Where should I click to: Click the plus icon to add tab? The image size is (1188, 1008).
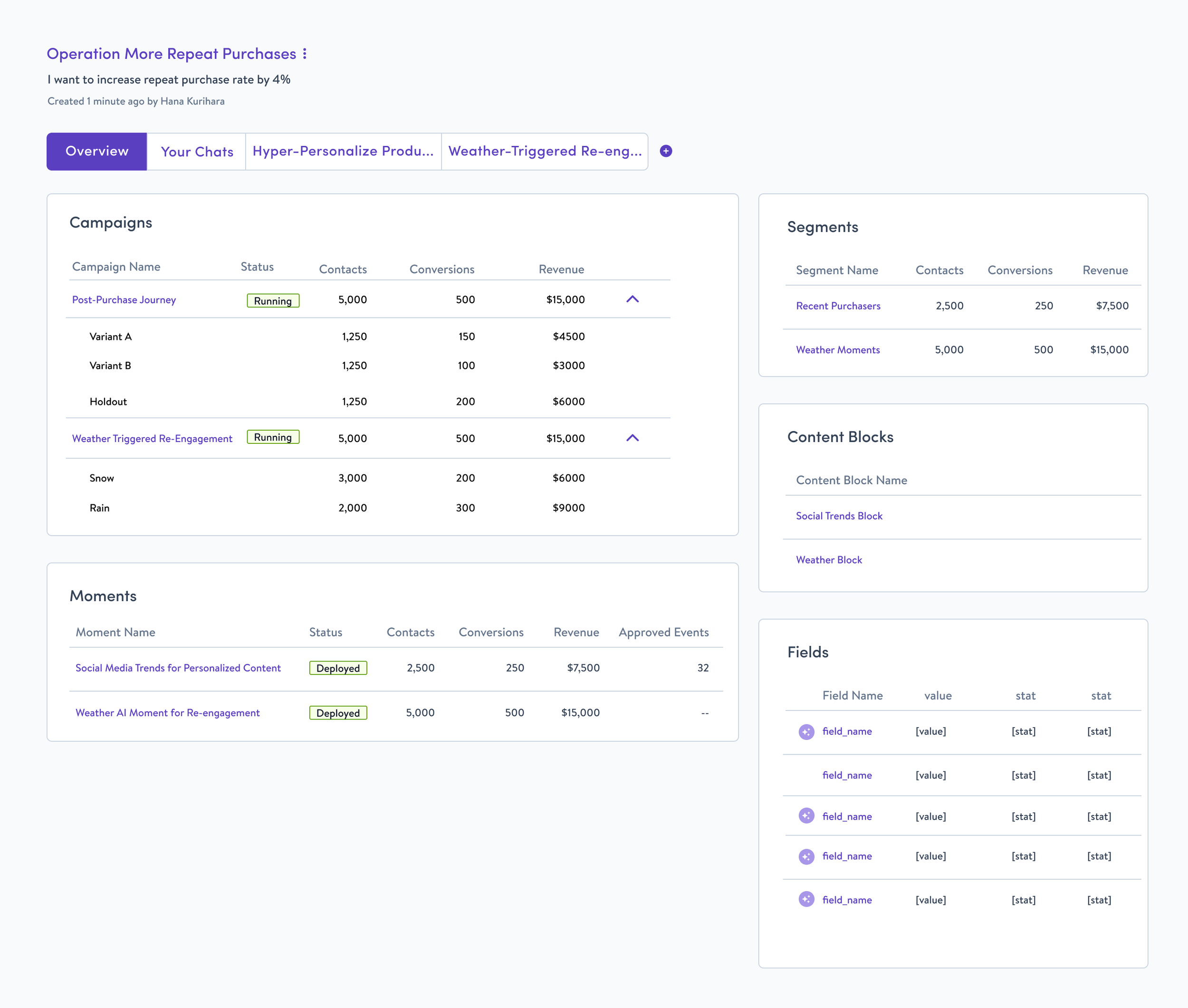[x=666, y=151]
